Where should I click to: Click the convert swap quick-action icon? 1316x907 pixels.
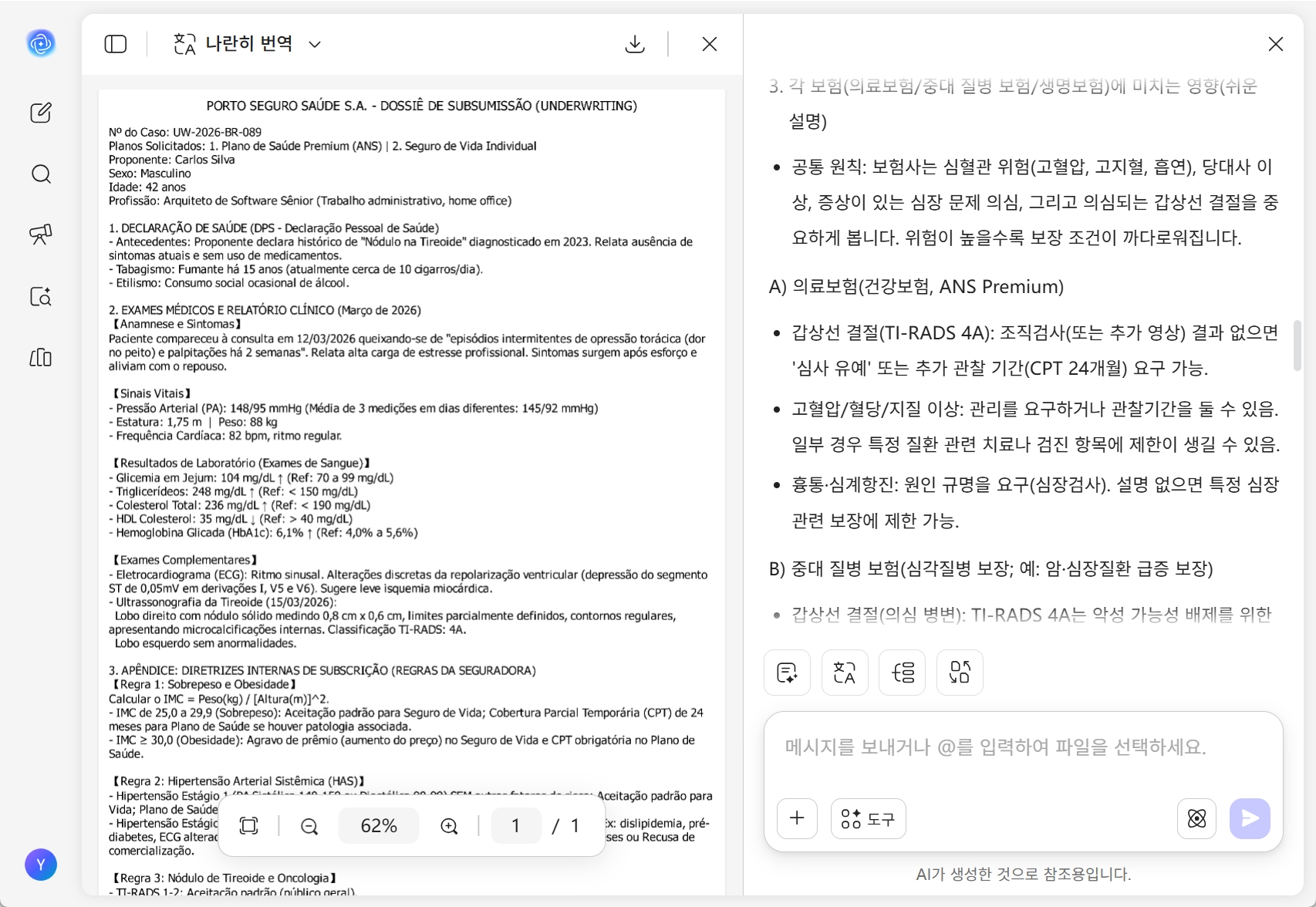click(x=960, y=673)
